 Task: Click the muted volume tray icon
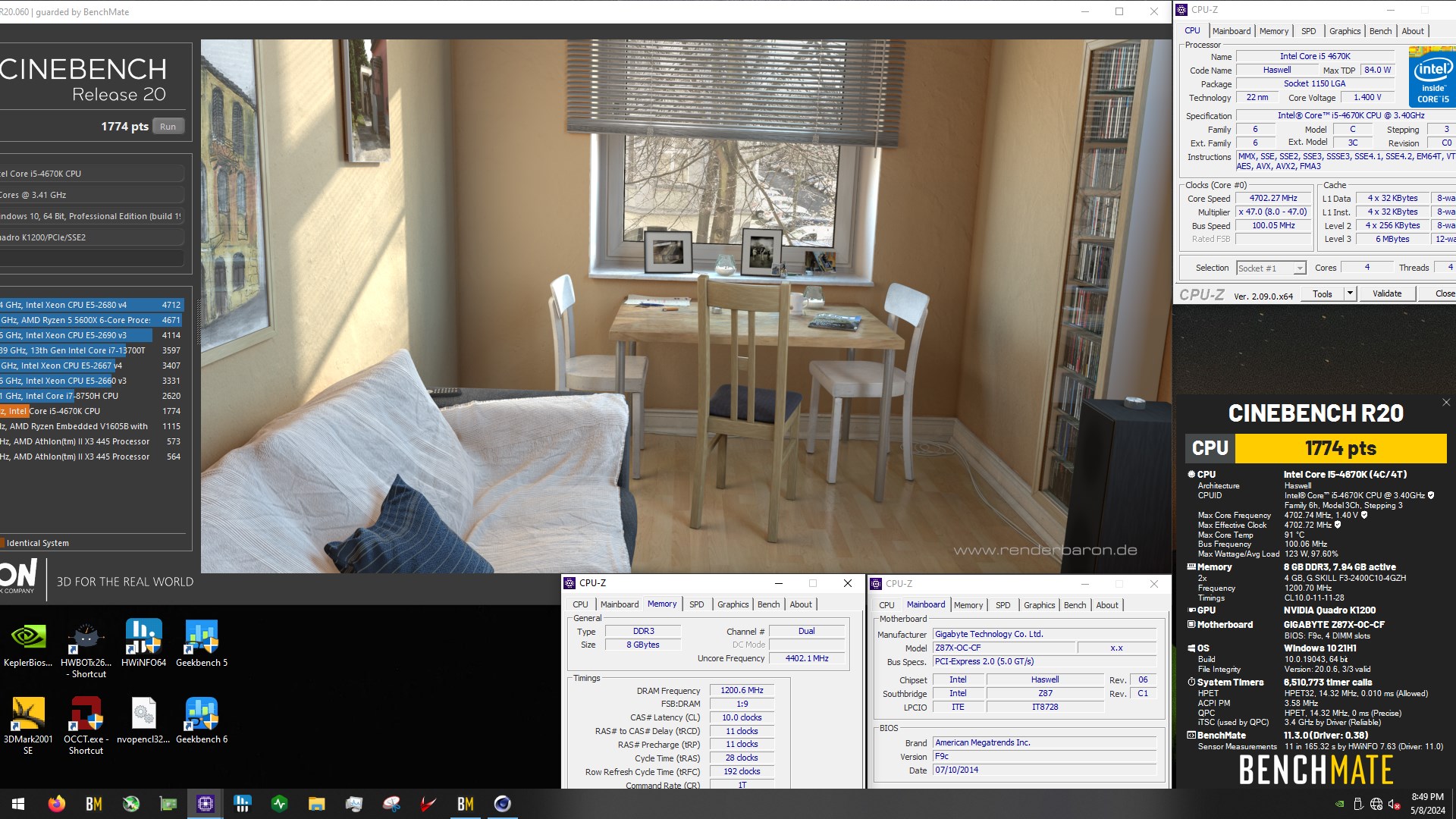coord(1394,805)
